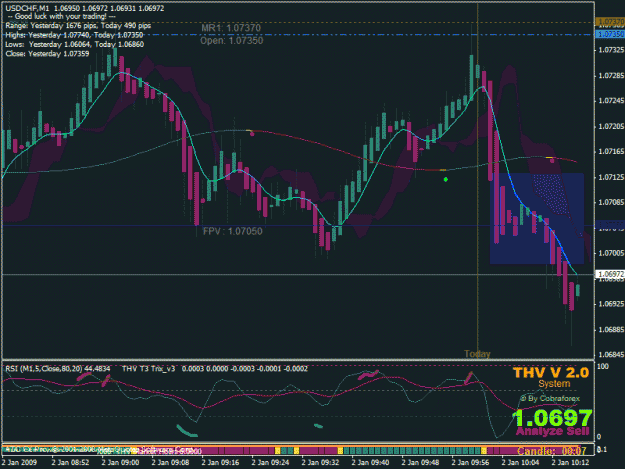
Task: Click the '2 Jan 08:52' time label
Action: pyautogui.click(x=71, y=463)
